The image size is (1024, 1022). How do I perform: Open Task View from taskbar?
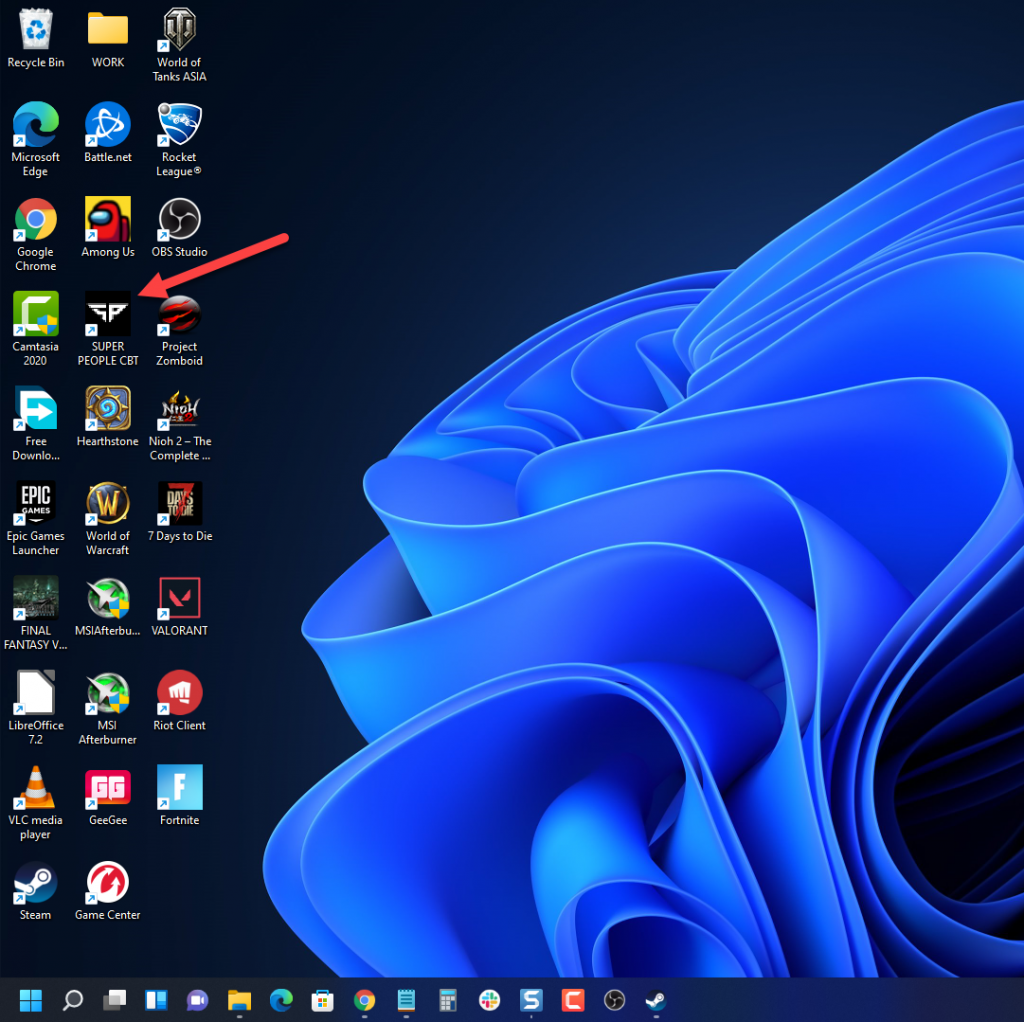(x=114, y=1000)
